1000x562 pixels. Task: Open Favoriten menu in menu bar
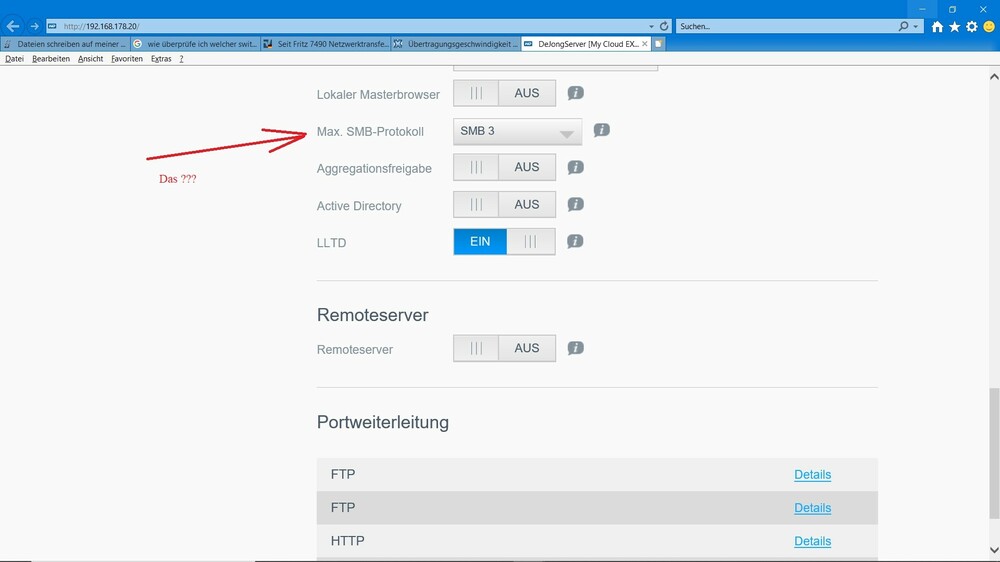[126, 59]
